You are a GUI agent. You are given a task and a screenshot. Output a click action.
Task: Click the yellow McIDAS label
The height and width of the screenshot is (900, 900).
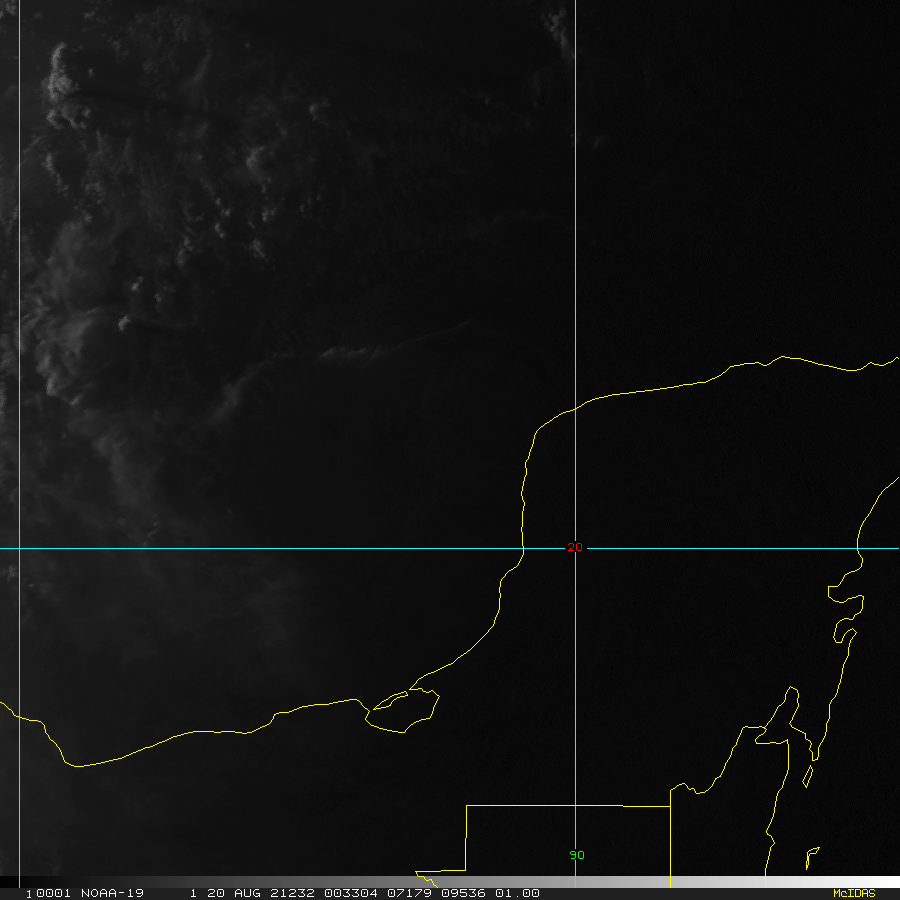[x=853, y=893]
